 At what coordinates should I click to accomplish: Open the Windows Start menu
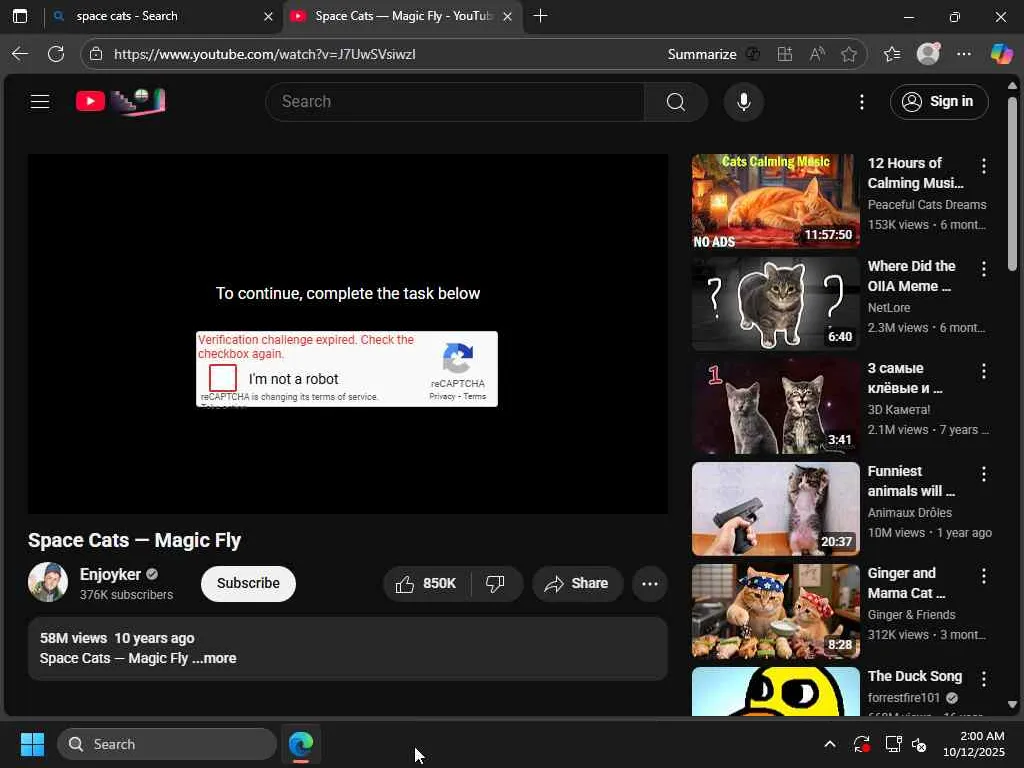tap(32, 744)
